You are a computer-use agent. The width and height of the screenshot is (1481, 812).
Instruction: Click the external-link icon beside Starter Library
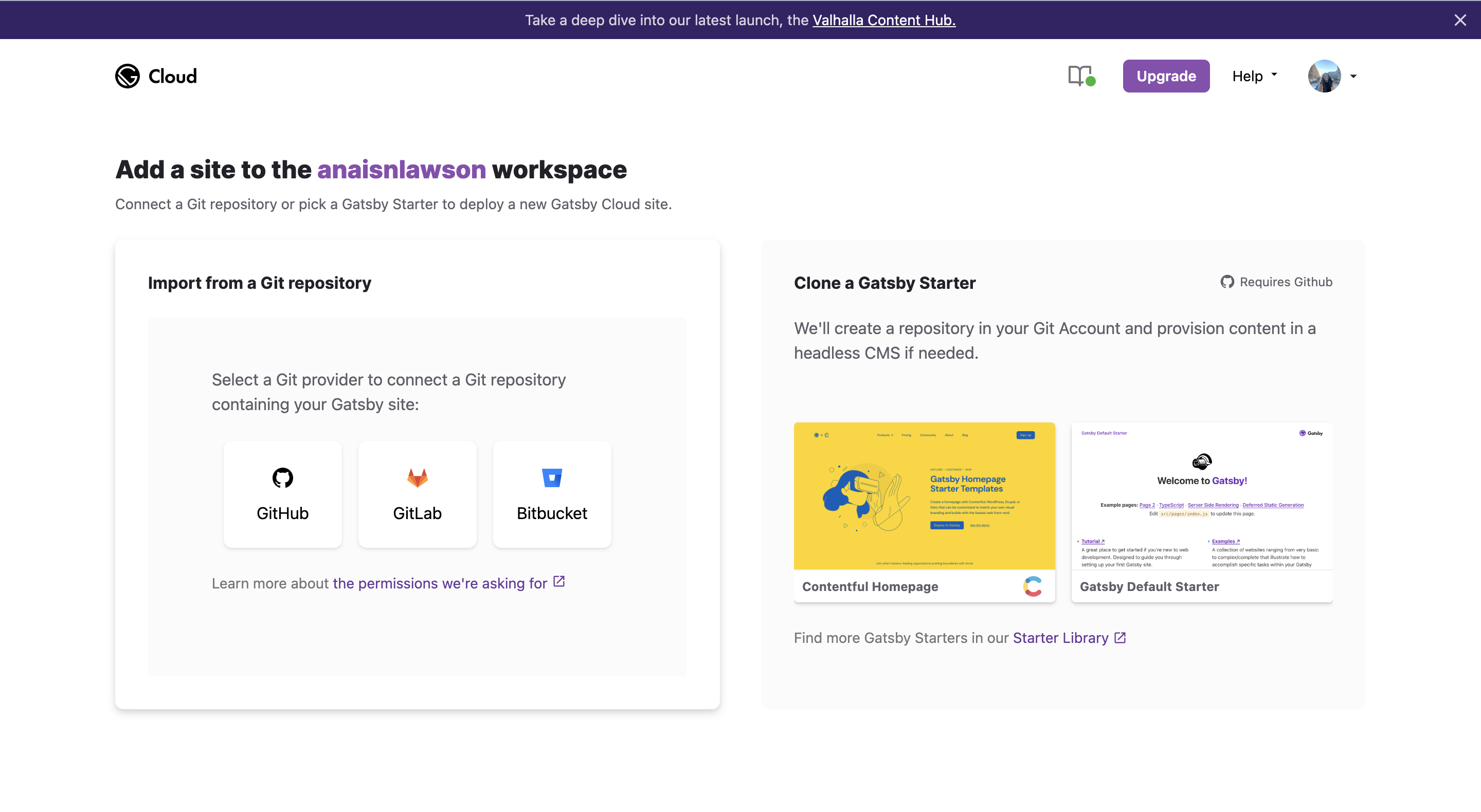(x=1120, y=638)
